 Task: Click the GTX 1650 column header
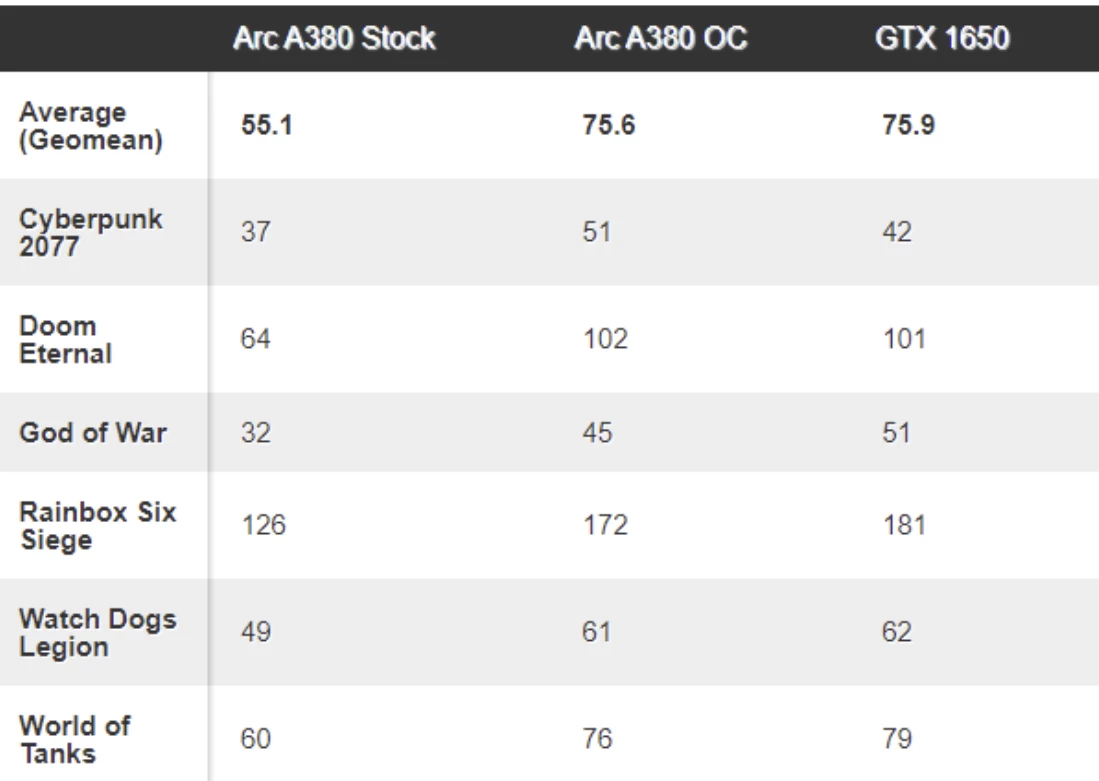click(x=942, y=38)
